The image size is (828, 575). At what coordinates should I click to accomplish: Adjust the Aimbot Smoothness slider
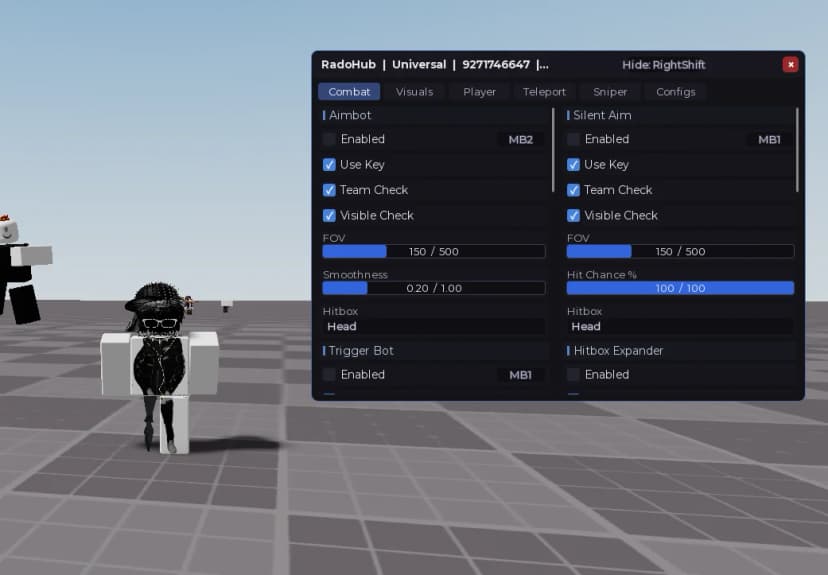[x=434, y=288]
